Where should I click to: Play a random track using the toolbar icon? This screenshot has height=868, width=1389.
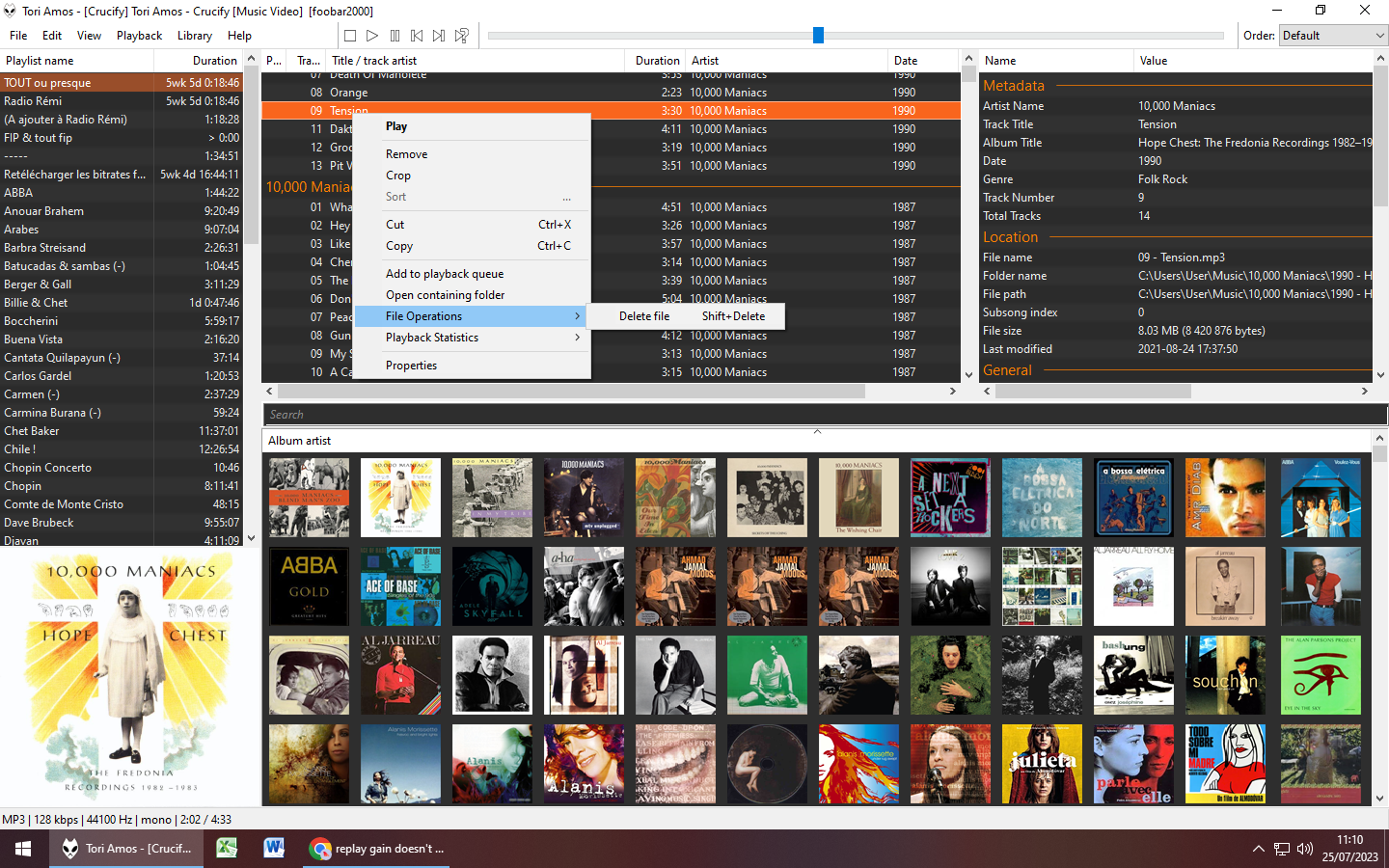[462, 36]
